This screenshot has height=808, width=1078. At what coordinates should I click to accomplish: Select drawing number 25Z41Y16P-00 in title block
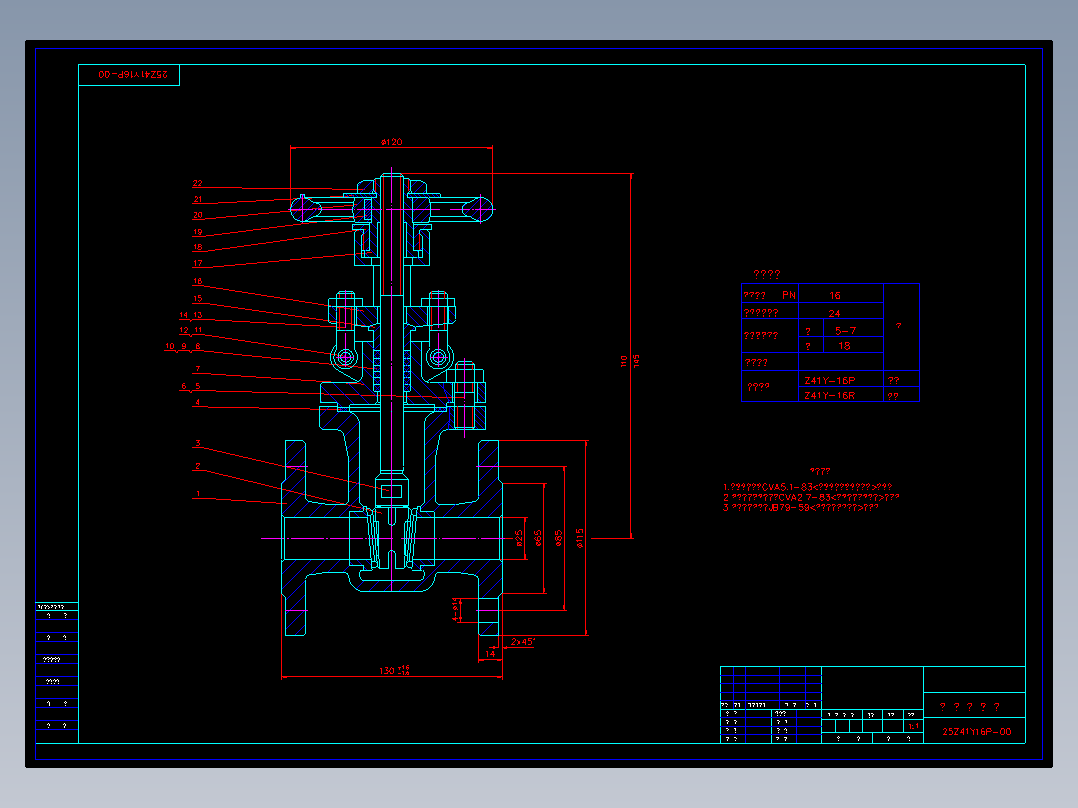[x=977, y=731]
